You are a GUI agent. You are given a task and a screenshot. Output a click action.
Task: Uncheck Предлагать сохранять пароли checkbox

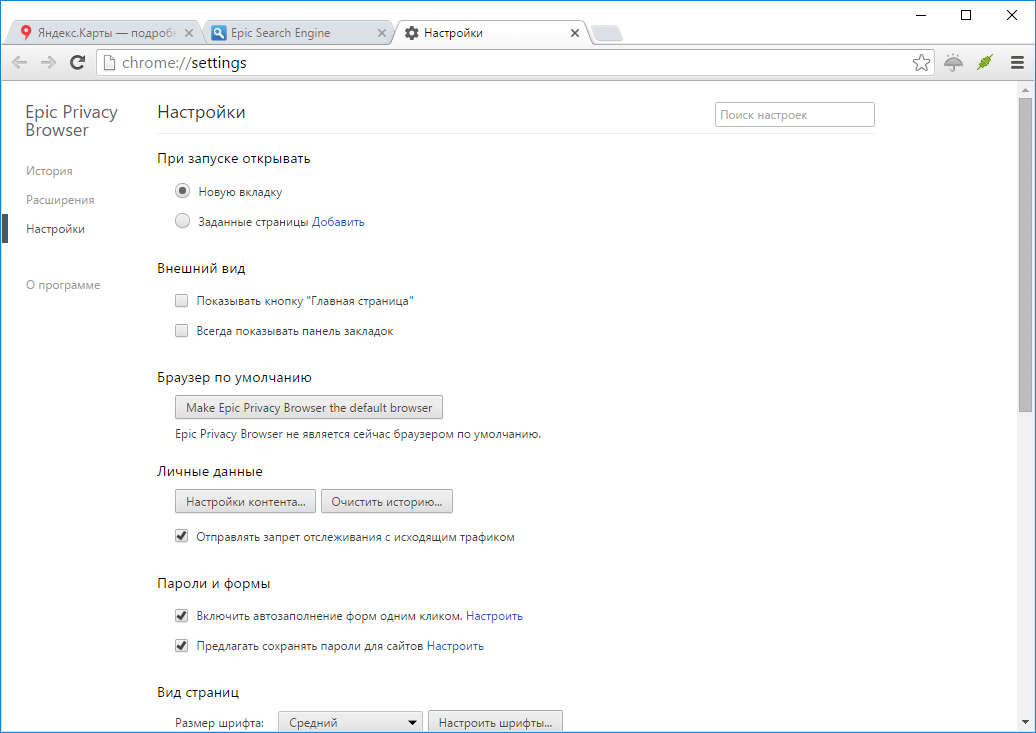click(x=181, y=645)
